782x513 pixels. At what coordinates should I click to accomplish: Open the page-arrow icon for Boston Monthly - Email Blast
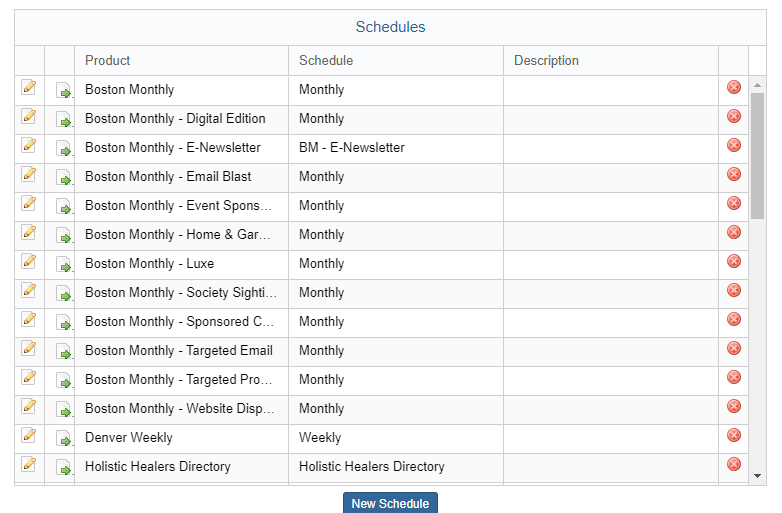64,177
